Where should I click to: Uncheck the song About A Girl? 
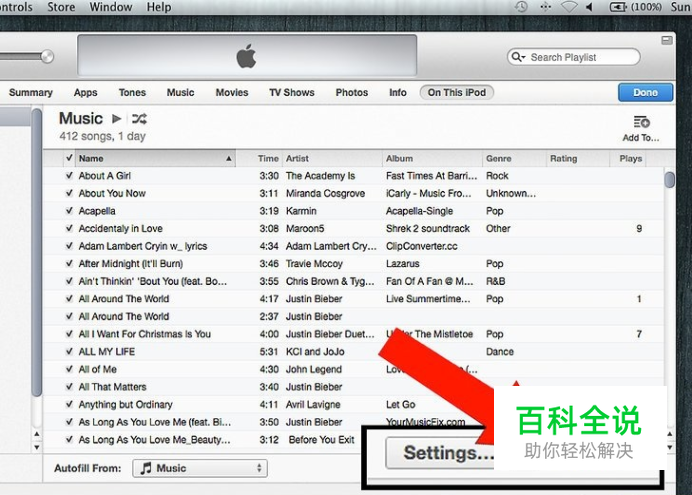(x=69, y=176)
